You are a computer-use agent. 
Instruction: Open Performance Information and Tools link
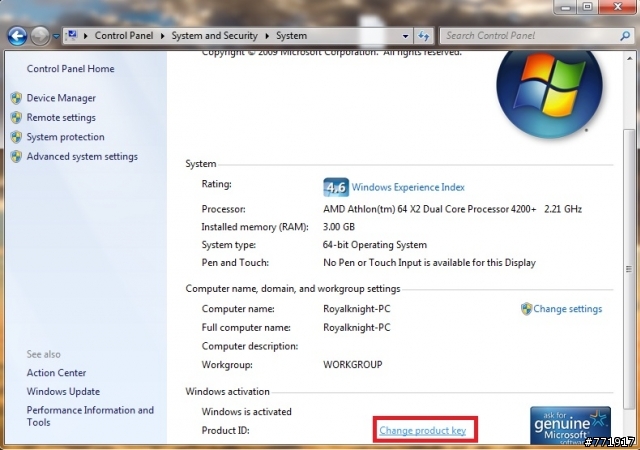tap(90, 416)
